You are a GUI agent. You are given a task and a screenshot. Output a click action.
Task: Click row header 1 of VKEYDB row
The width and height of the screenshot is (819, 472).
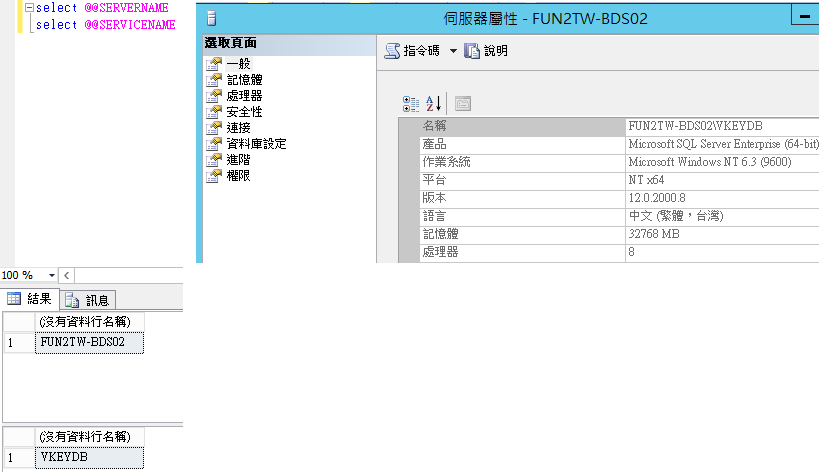point(19,457)
